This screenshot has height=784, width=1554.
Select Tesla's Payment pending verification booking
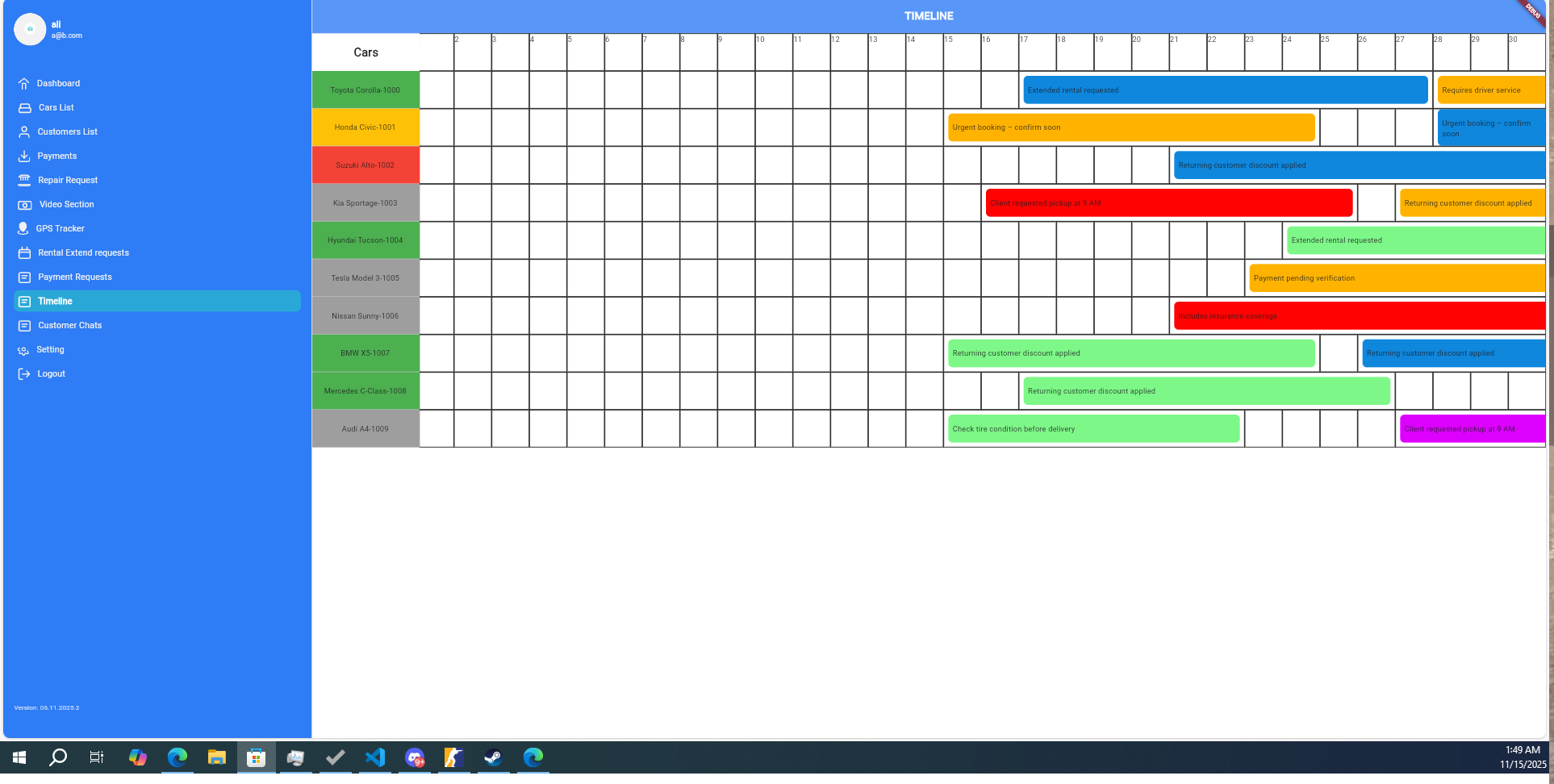click(x=1396, y=278)
